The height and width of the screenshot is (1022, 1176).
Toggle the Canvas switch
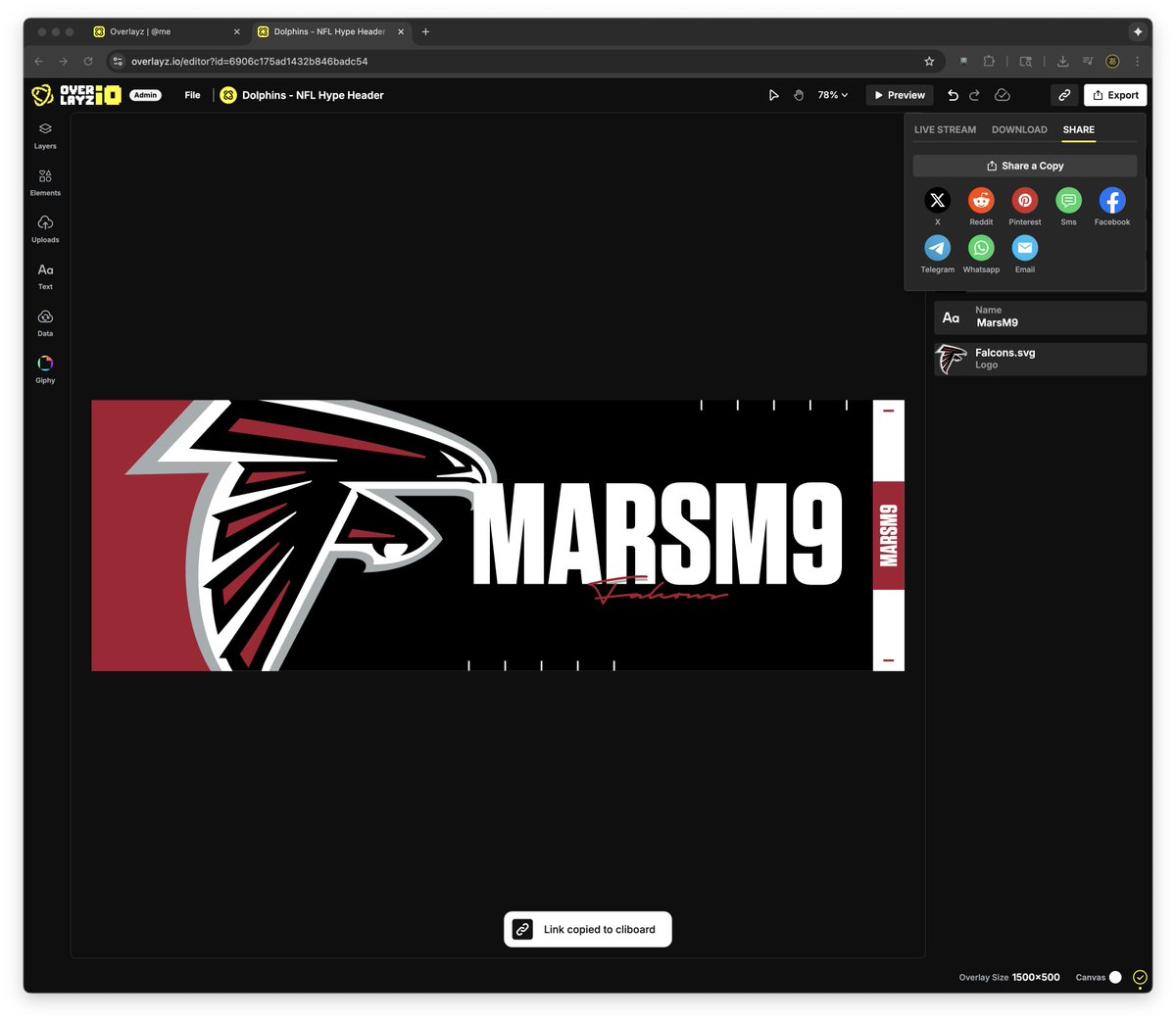click(x=1115, y=977)
